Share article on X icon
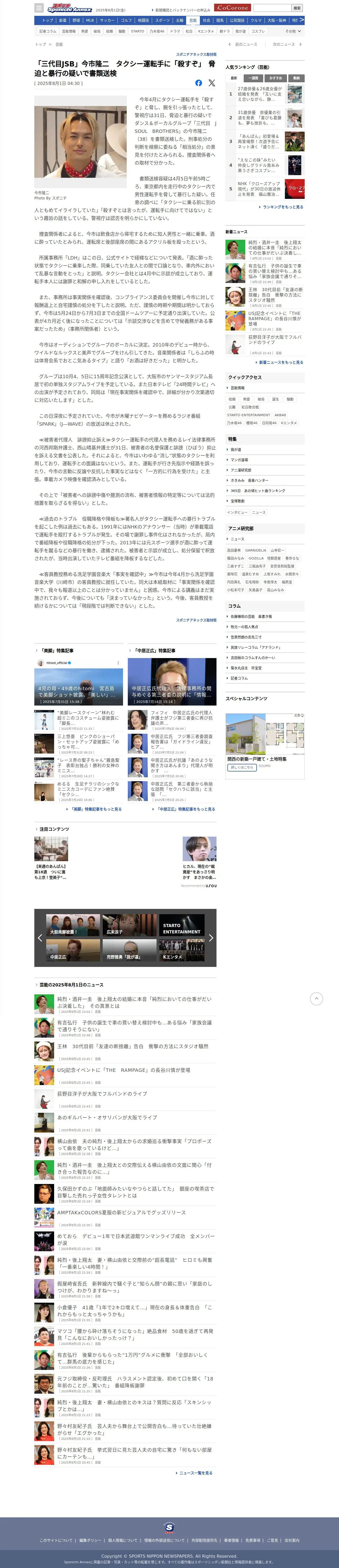339x1568 pixels. [x=211, y=83]
